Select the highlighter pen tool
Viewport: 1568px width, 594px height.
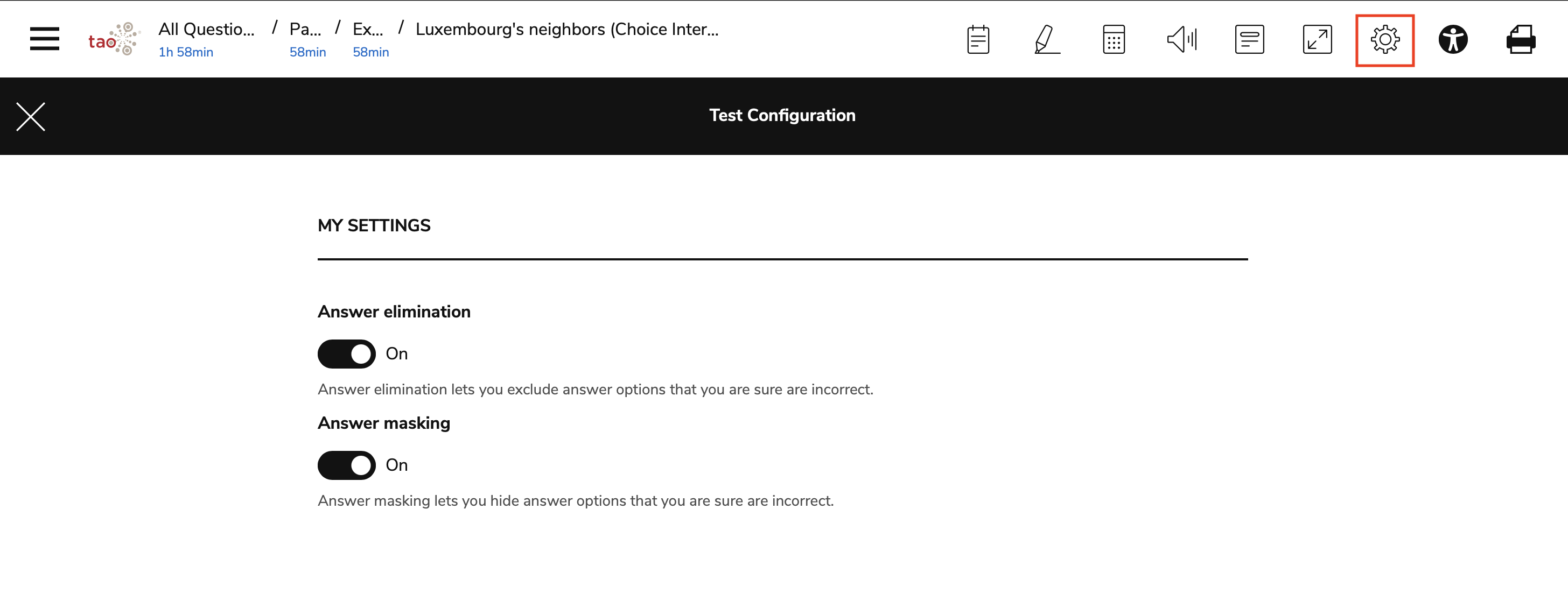tap(1046, 39)
